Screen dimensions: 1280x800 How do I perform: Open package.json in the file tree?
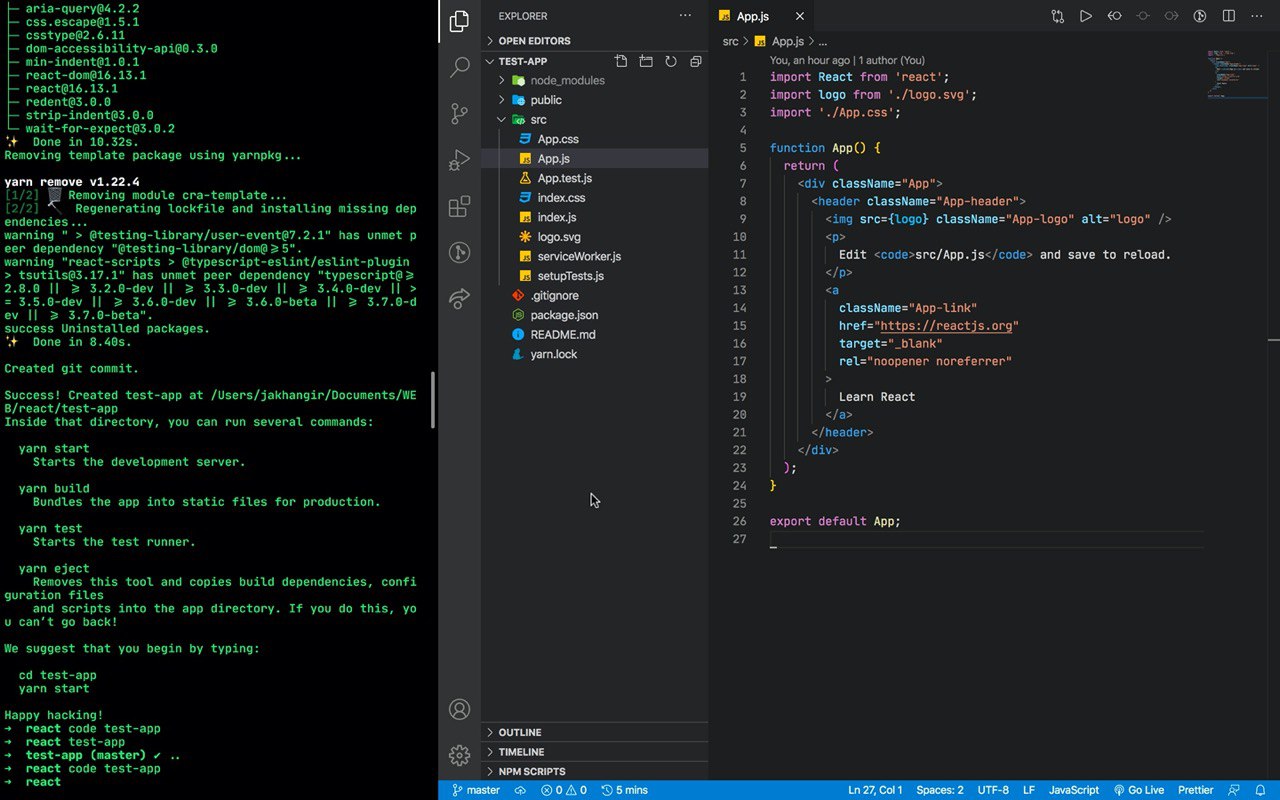tap(564, 315)
